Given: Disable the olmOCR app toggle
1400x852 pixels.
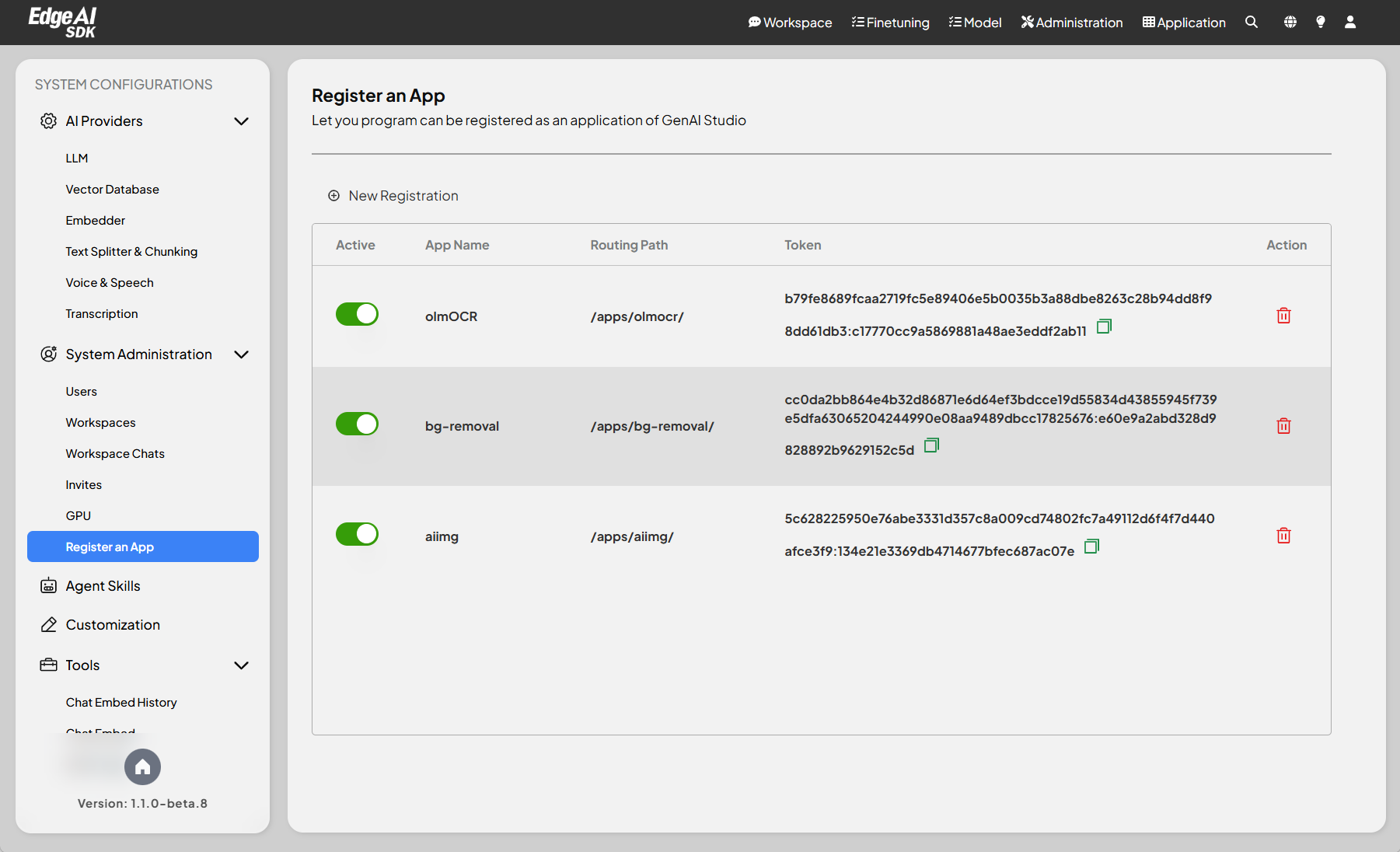Looking at the screenshot, I should (x=357, y=314).
